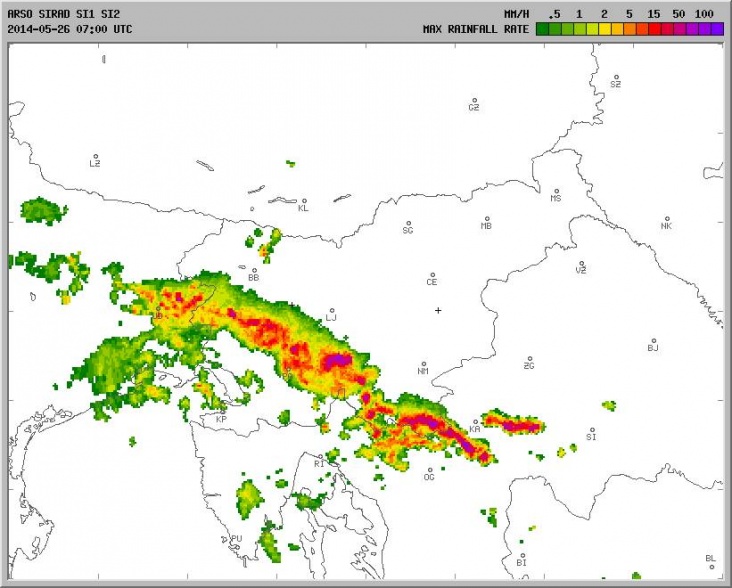Select the ZG city marker
Image resolution: width=732 pixels, height=588 pixels.
coord(529,359)
